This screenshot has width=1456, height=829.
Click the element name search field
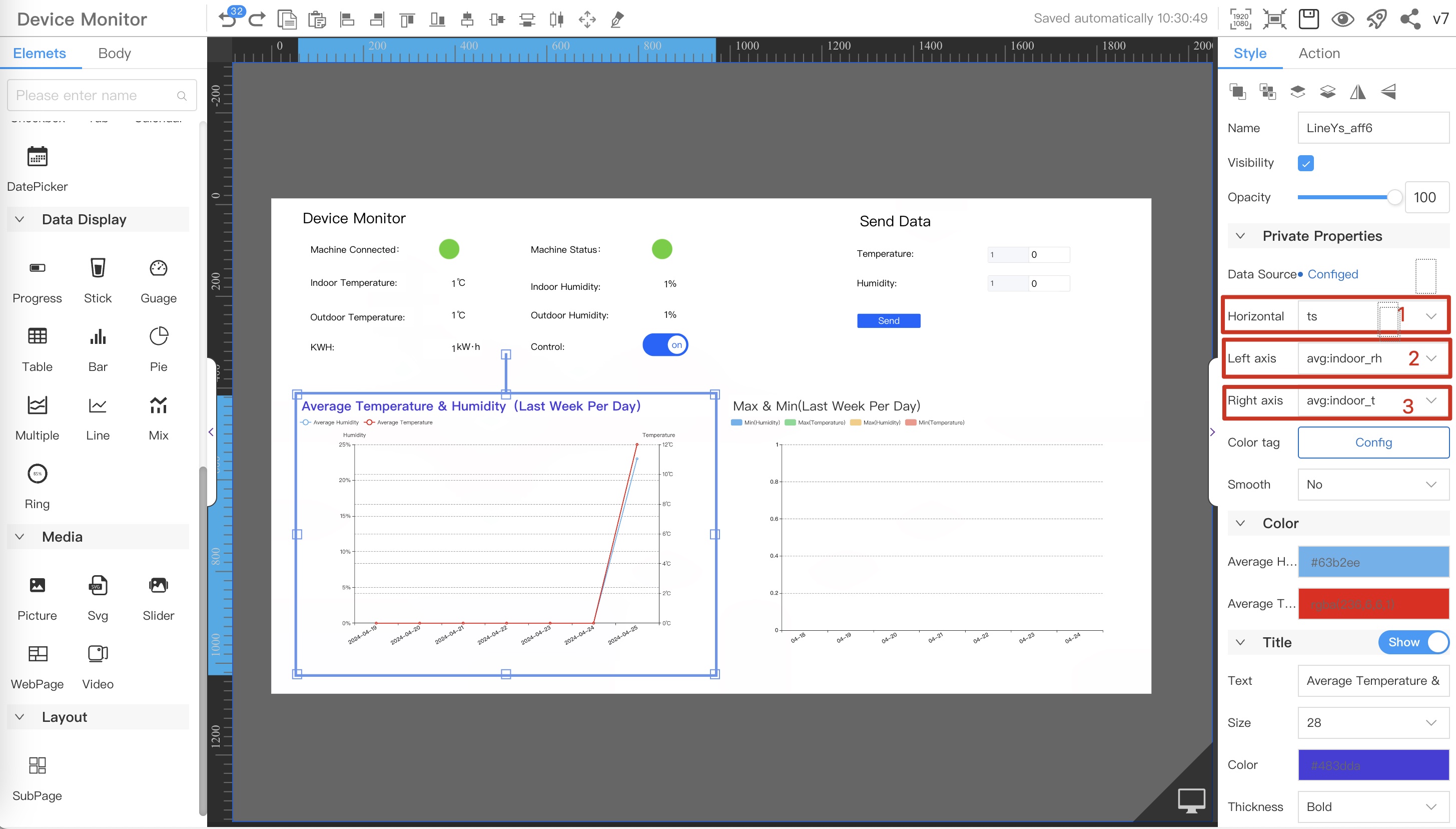point(102,95)
